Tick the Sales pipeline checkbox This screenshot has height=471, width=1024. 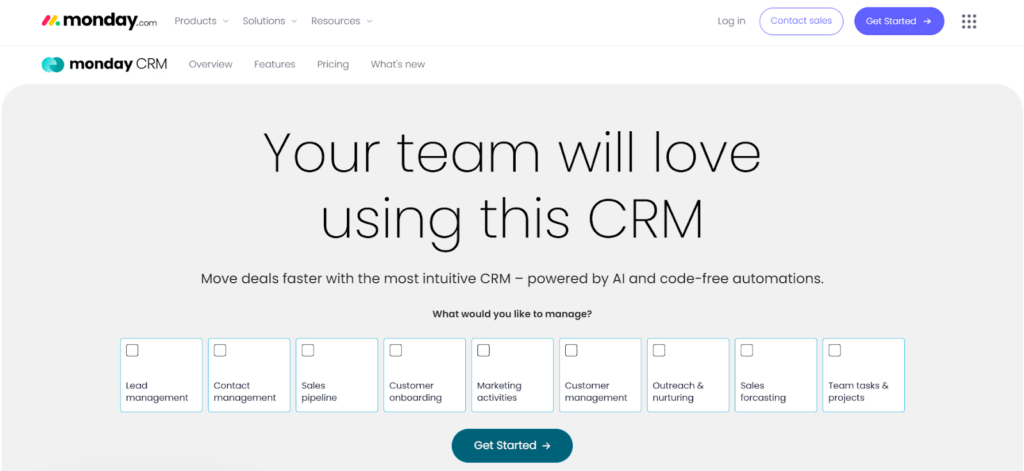(x=308, y=351)
